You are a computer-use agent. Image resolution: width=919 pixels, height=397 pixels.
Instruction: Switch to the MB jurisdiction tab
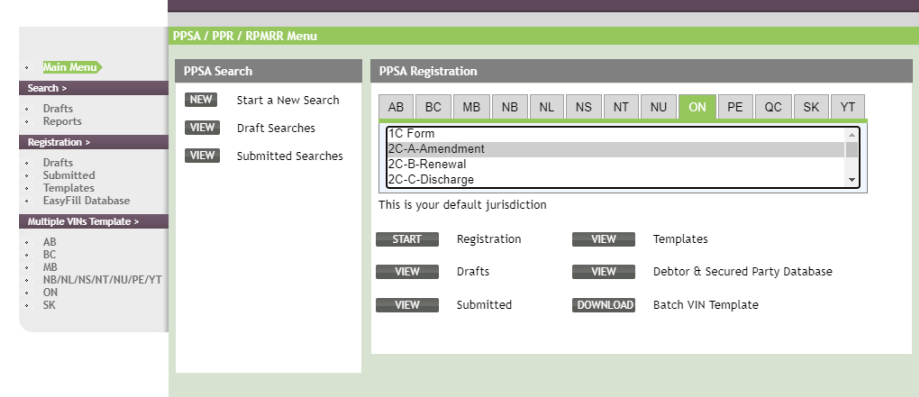point(471,107)
